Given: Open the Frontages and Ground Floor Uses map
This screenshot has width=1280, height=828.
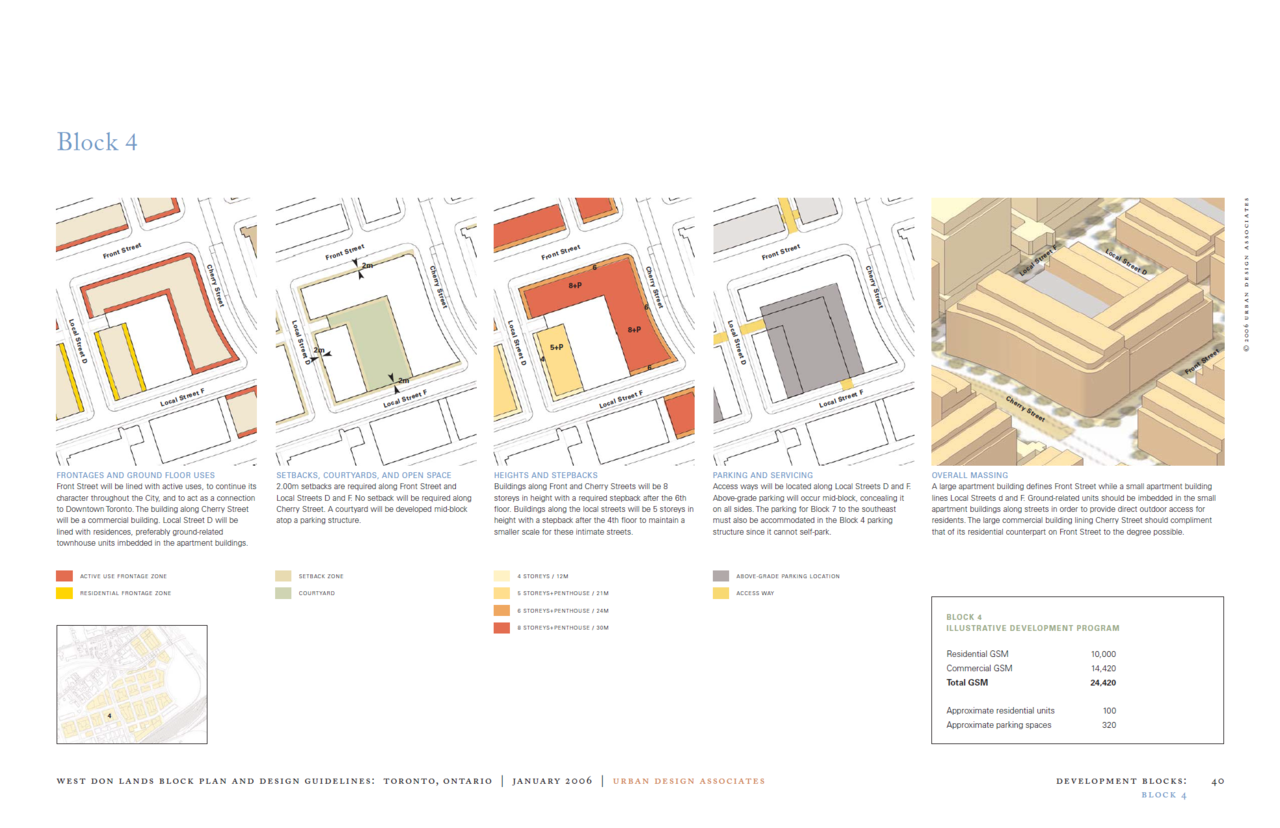Looking at the screenshot, I should [x=156, y=331].
